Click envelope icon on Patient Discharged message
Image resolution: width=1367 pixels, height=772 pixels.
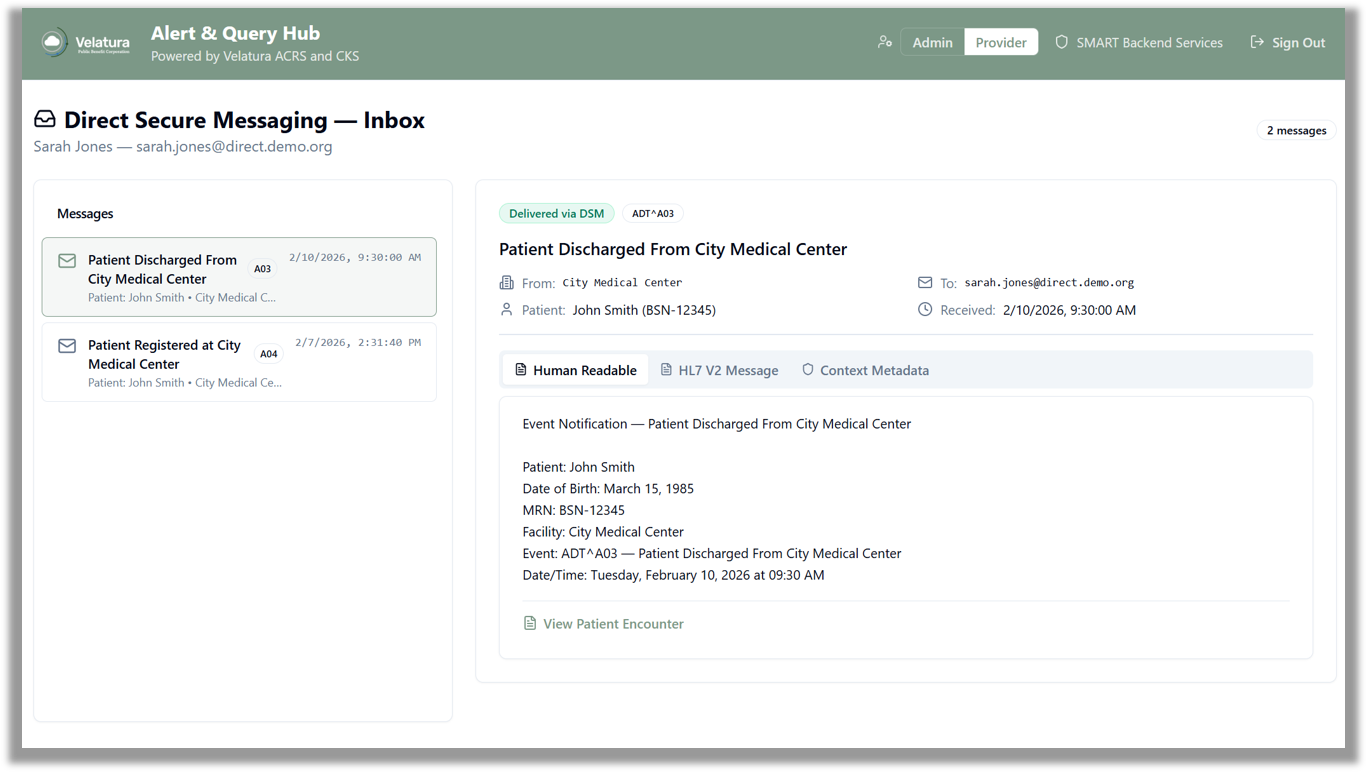point(67,261)
